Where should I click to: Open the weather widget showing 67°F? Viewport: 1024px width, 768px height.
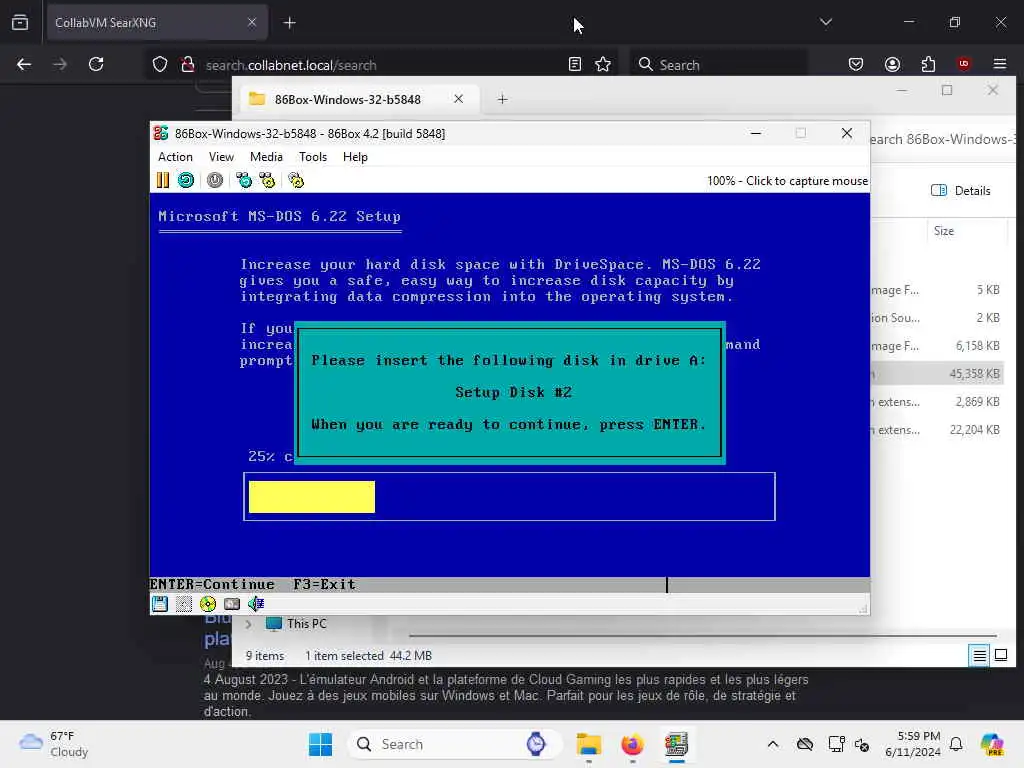coord(54,744)
